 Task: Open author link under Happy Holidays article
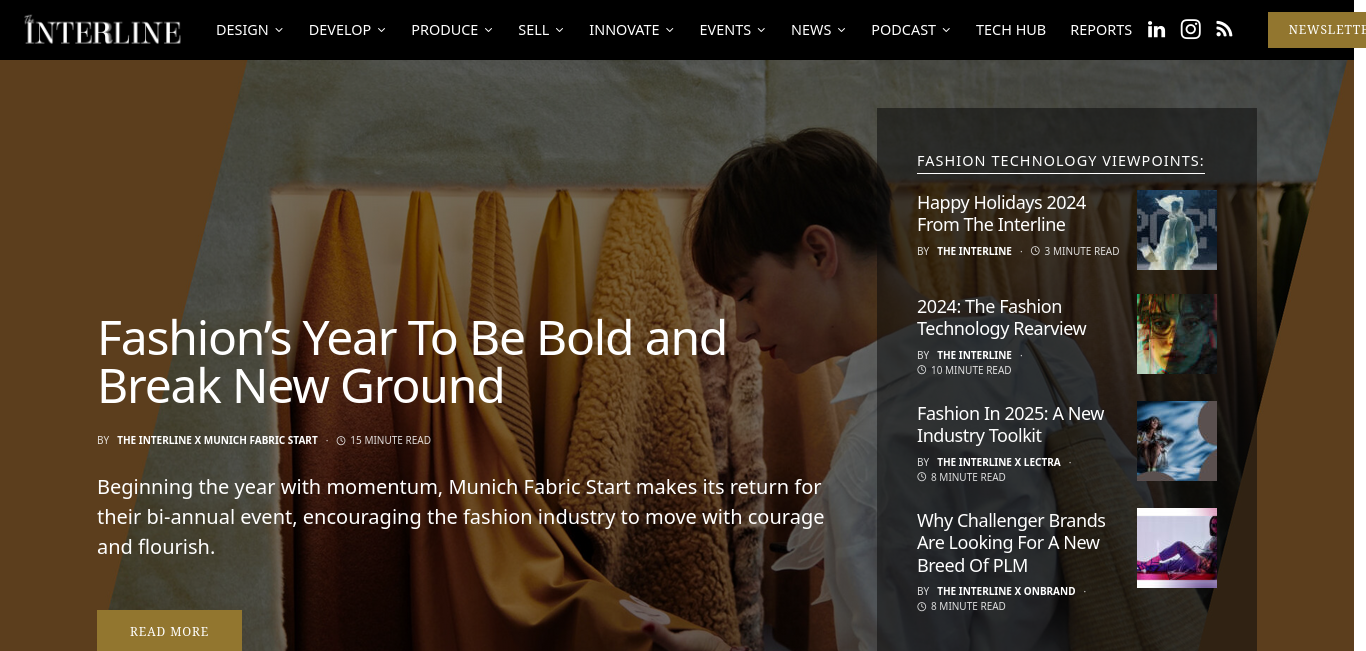974,251
